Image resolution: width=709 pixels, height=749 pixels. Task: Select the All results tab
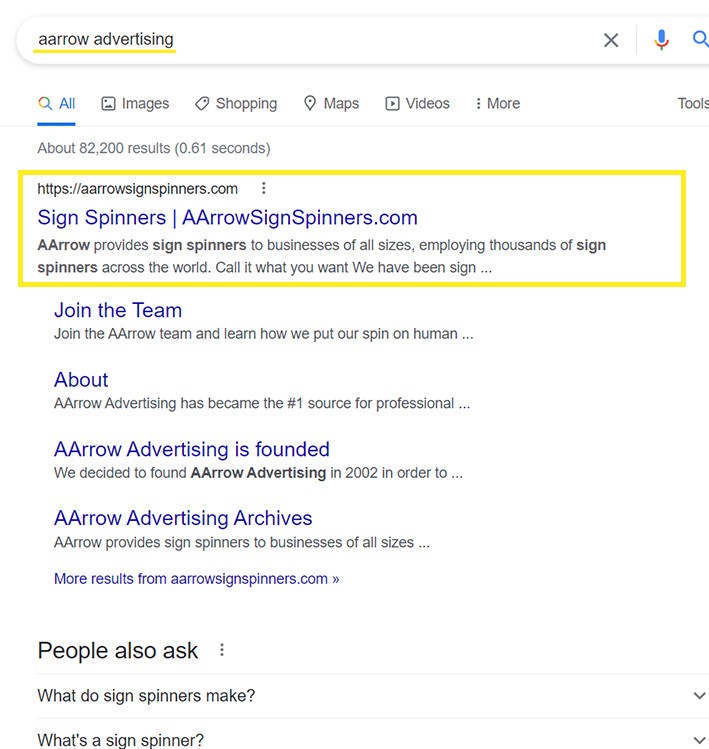tap(57, 104)
